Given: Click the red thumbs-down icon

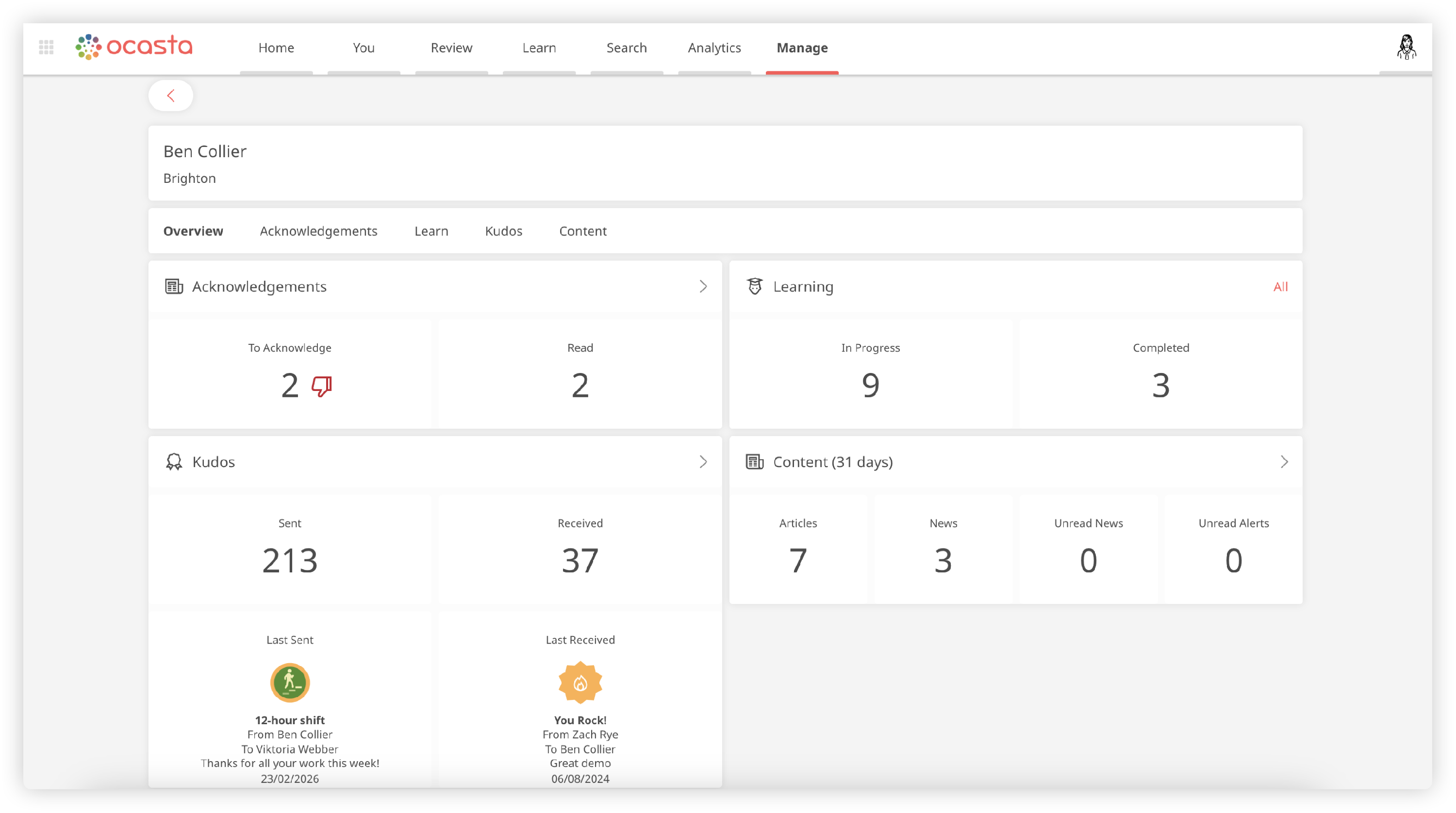Looking at the screenshot, I should click(322, 387).
